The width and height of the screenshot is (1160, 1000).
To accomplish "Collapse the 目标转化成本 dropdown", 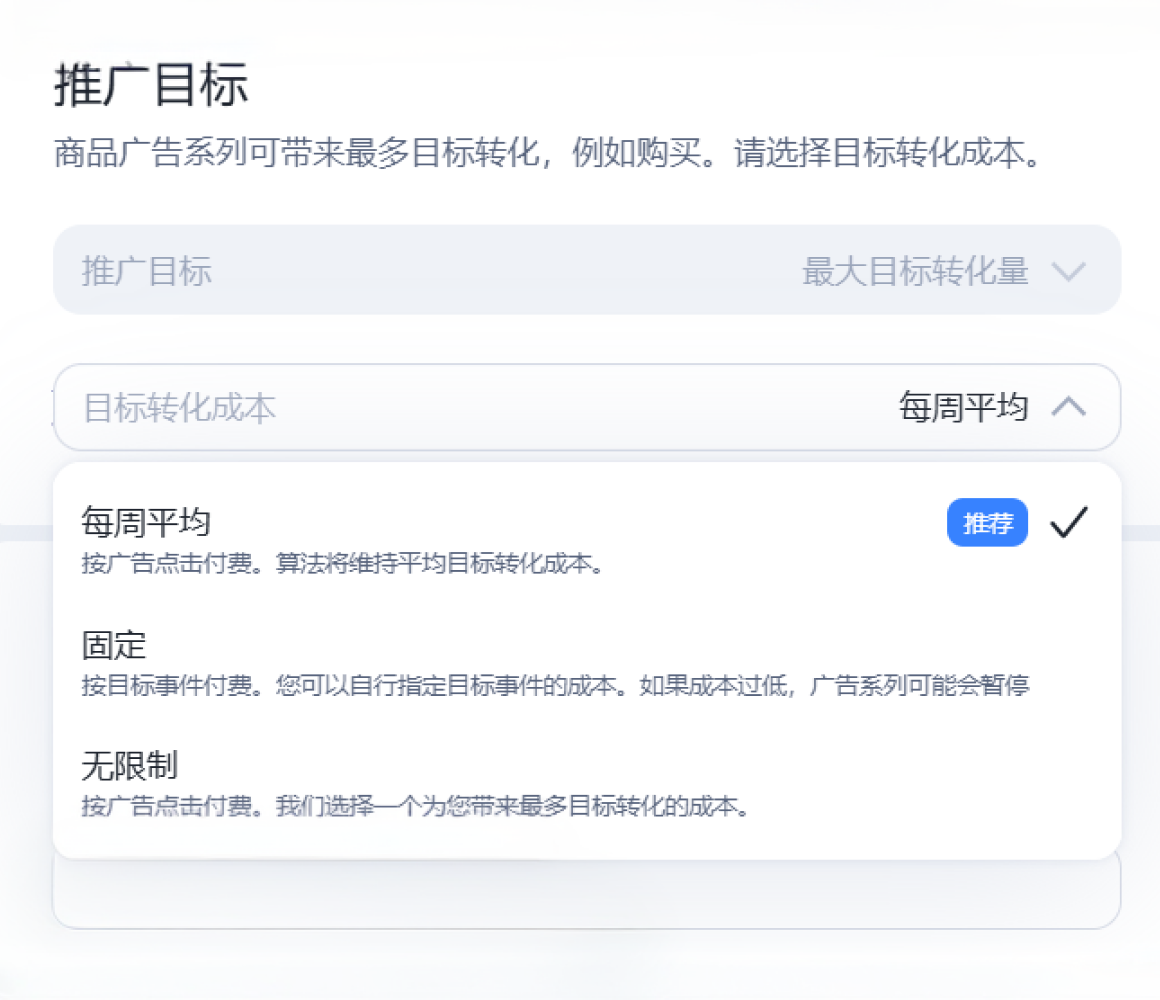I will pyautogui.click(x=587, y=407).
